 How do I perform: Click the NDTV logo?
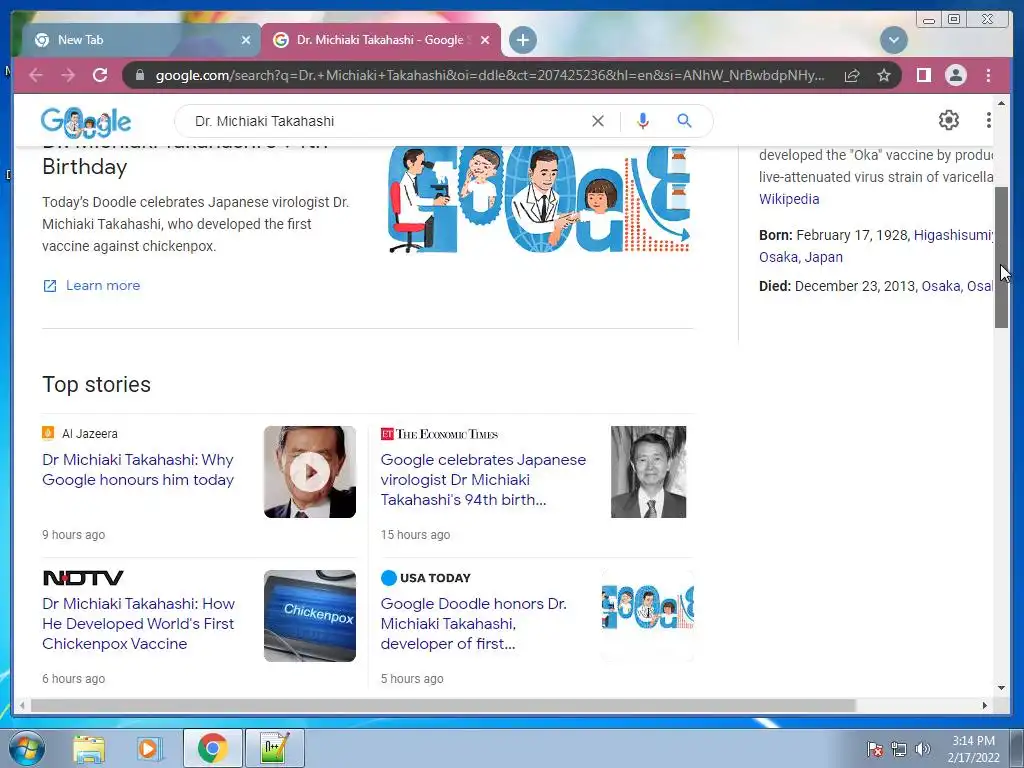point(83,578)
